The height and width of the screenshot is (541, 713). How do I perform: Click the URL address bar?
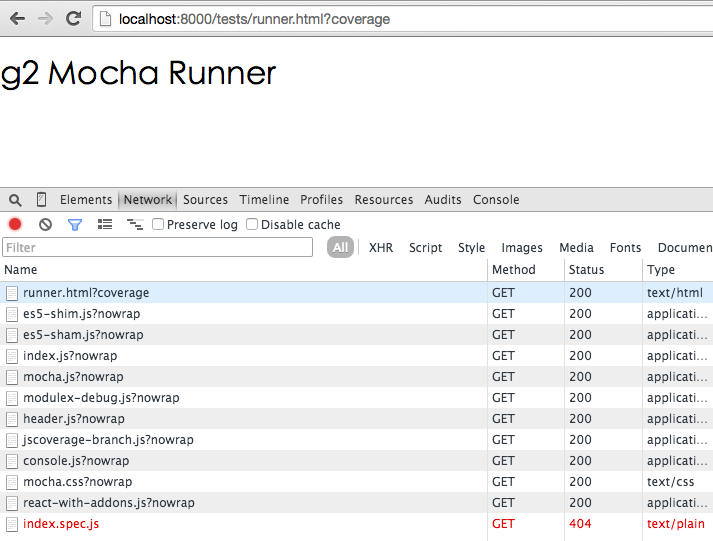pyautogui.click(x=403, y=19)
